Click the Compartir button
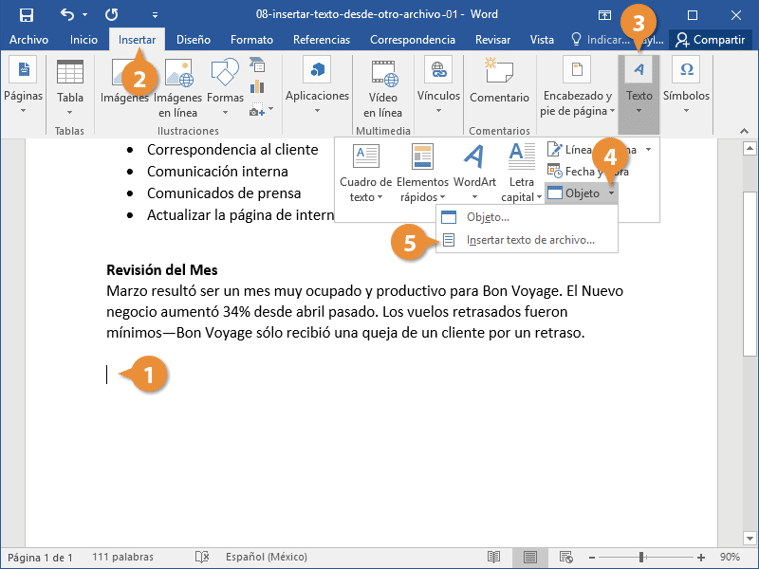 [x=710, y=40]
